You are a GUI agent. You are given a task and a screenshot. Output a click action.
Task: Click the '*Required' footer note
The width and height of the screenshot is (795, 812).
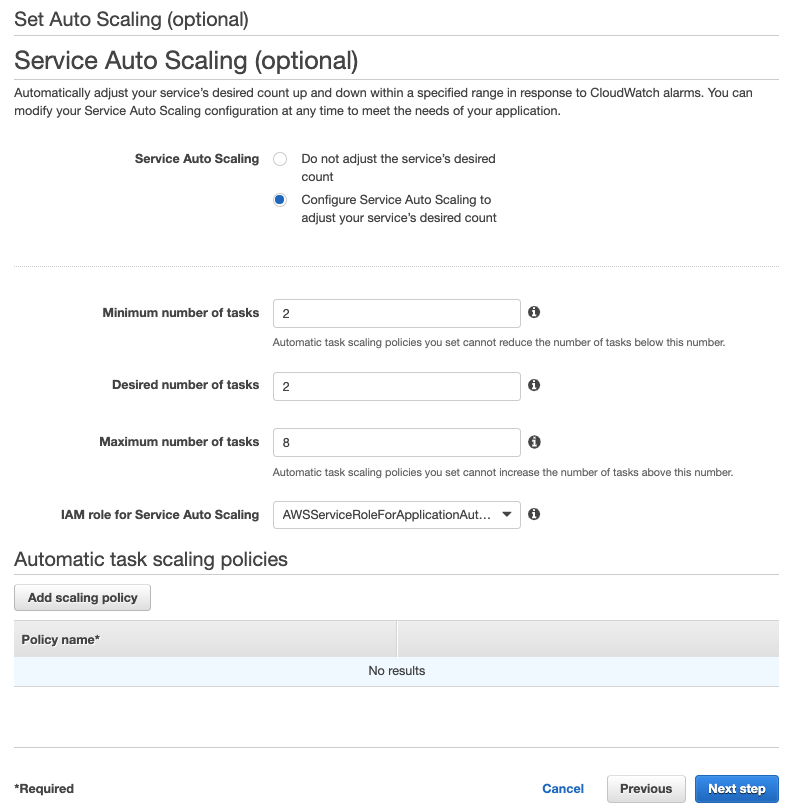coord(44,789)
